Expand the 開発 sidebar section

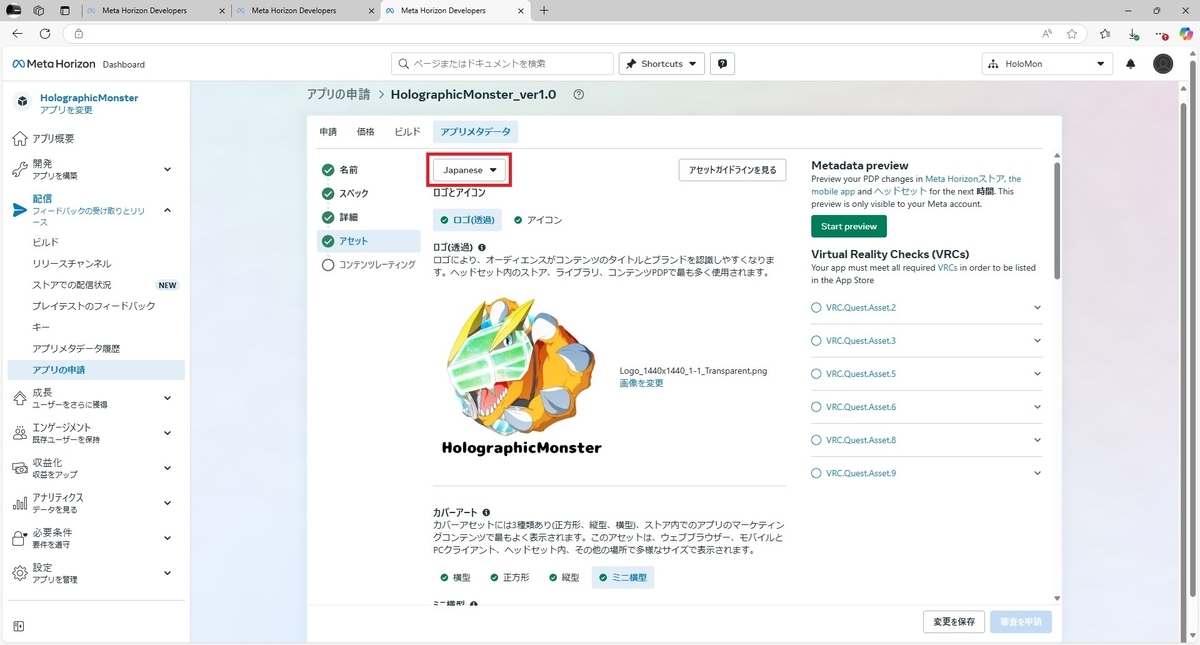click(x=167, y=169)
